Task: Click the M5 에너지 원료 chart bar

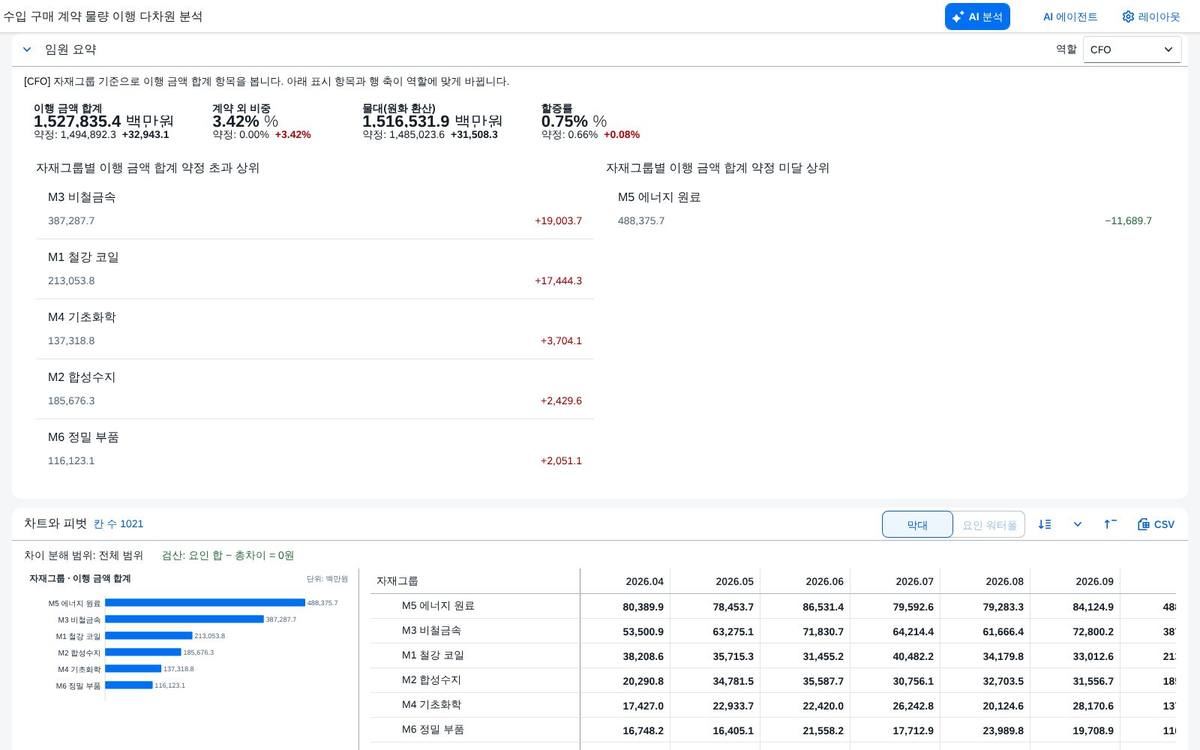Action: click(x=205, y=603)
